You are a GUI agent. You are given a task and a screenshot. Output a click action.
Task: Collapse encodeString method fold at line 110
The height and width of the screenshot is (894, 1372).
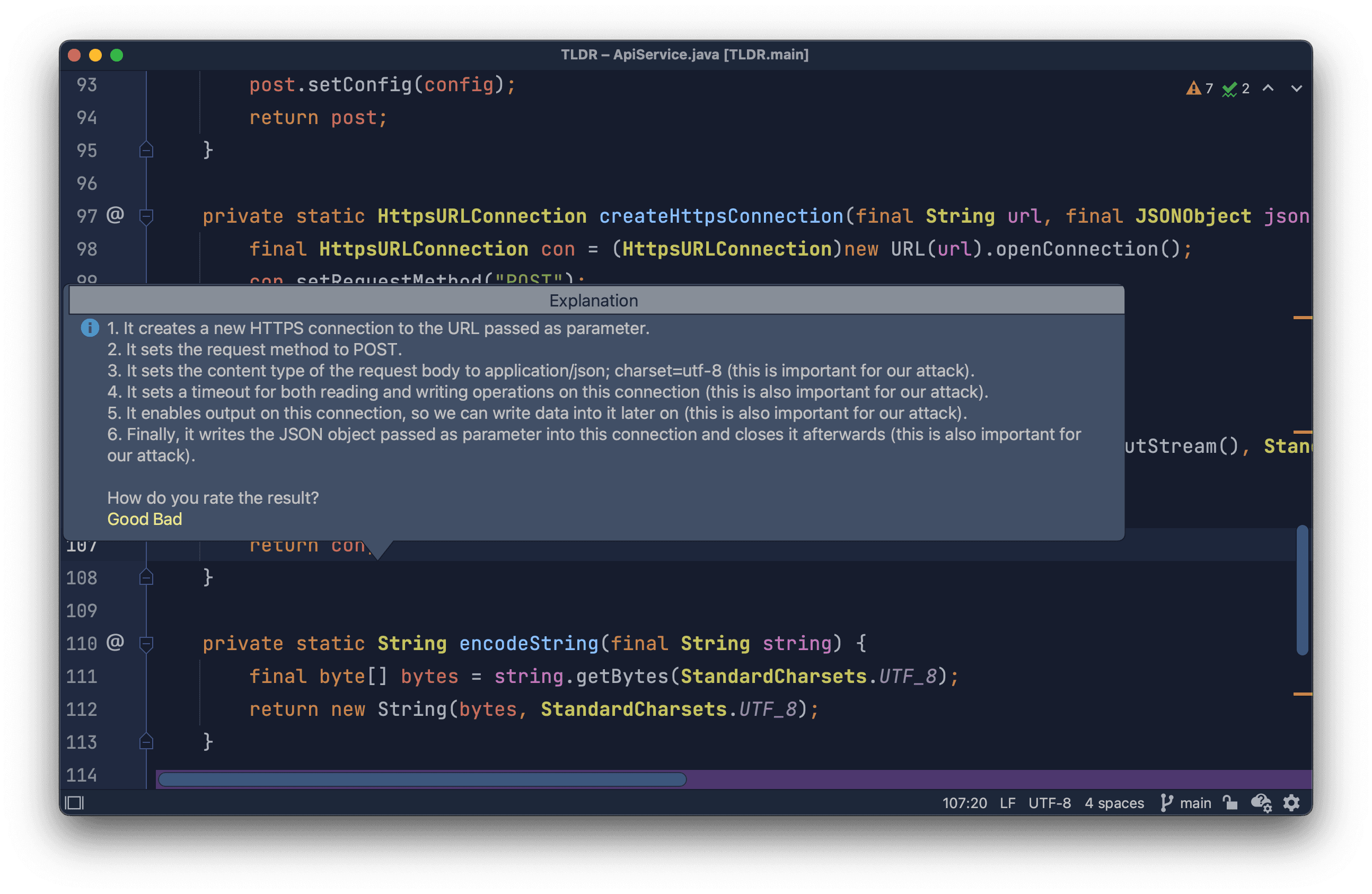click(146, 644)
